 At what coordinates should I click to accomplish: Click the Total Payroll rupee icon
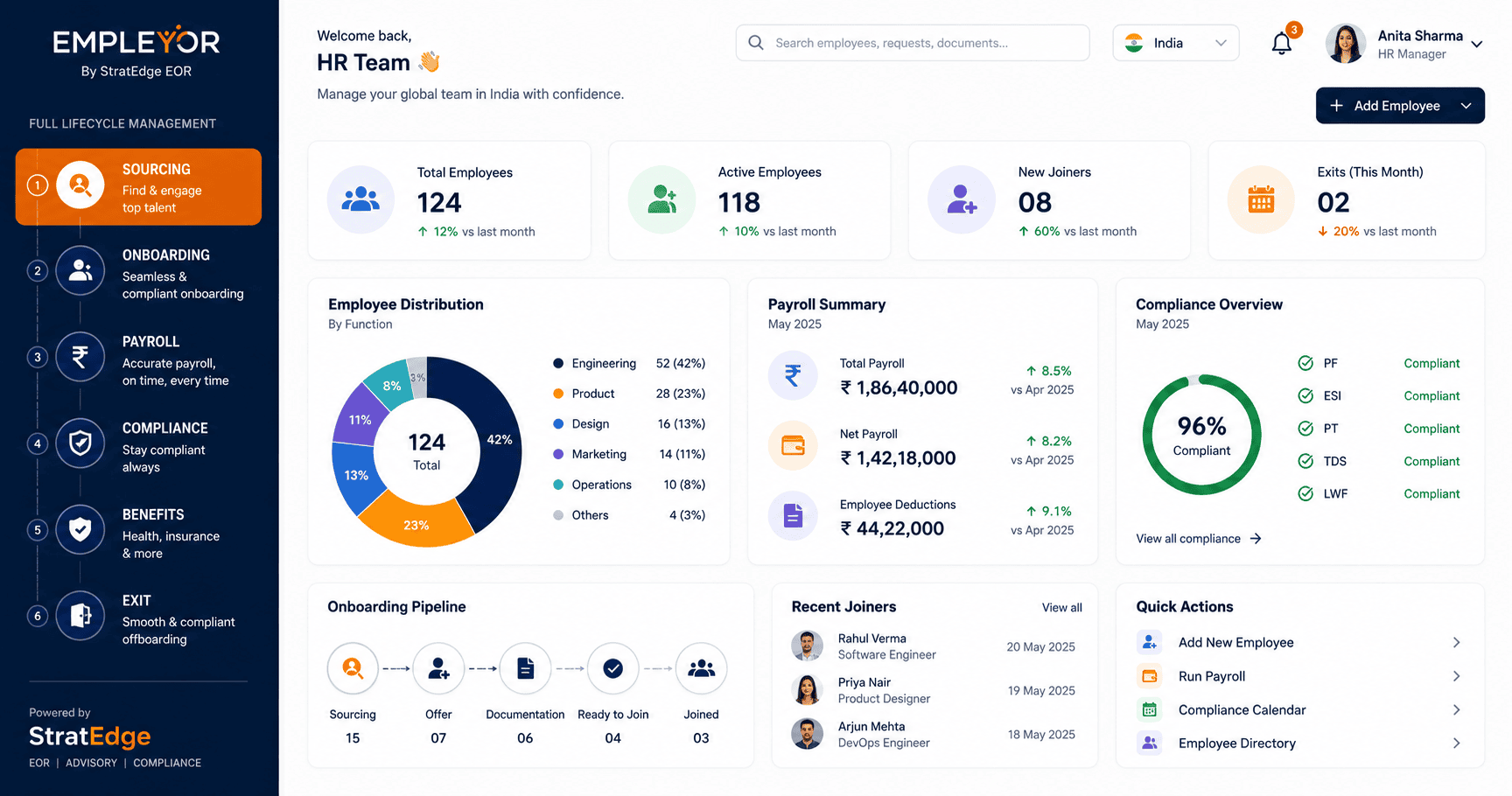(x=793, y=375)
